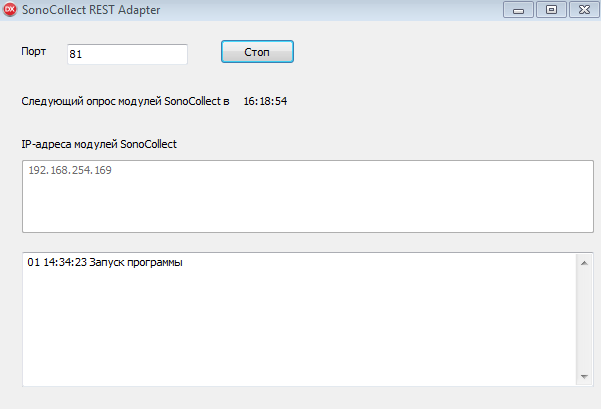This screenshot has width=601, height=409.
Task: Close the SonoCollect REST Adapter window
Action: (x=580, y=10)
